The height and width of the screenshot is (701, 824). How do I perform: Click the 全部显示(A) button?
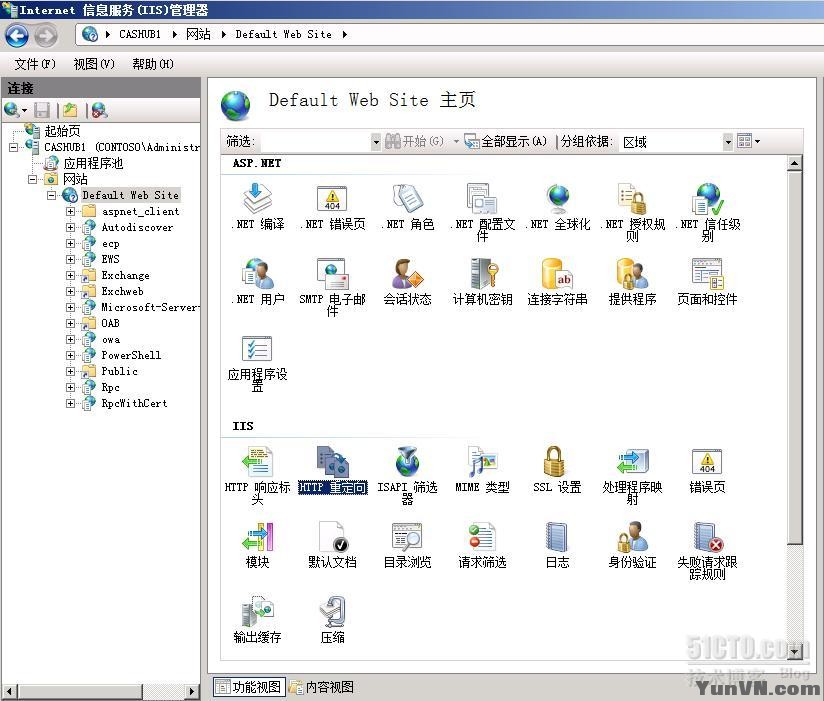506,141
